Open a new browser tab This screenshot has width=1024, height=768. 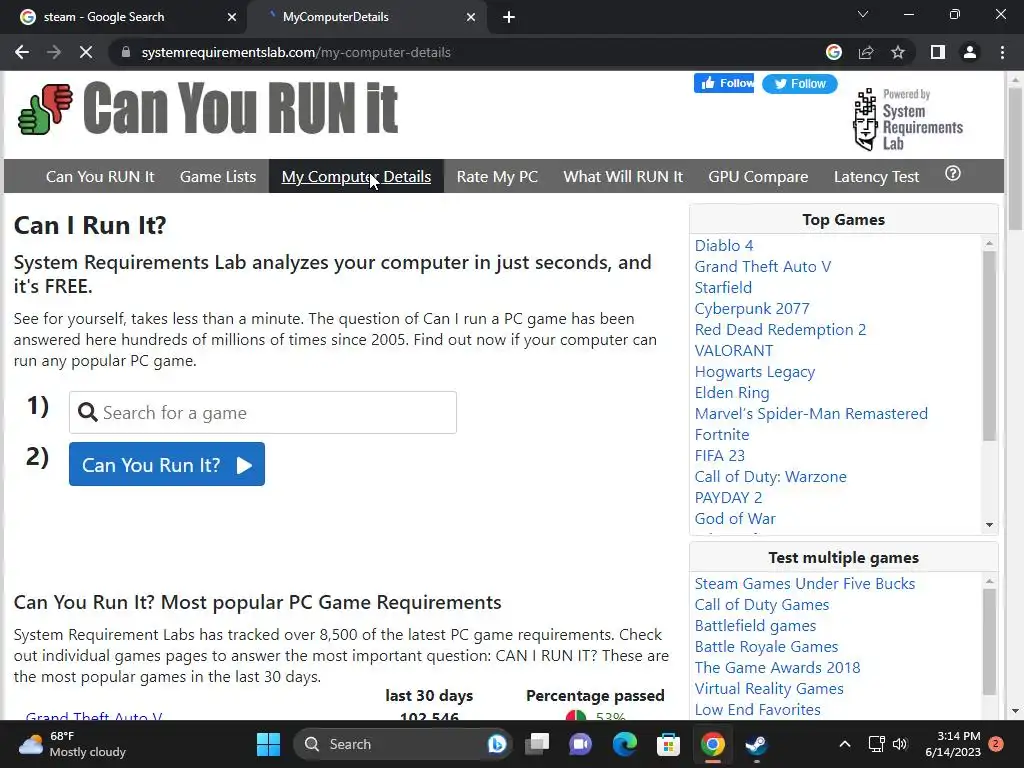point(509,17)
